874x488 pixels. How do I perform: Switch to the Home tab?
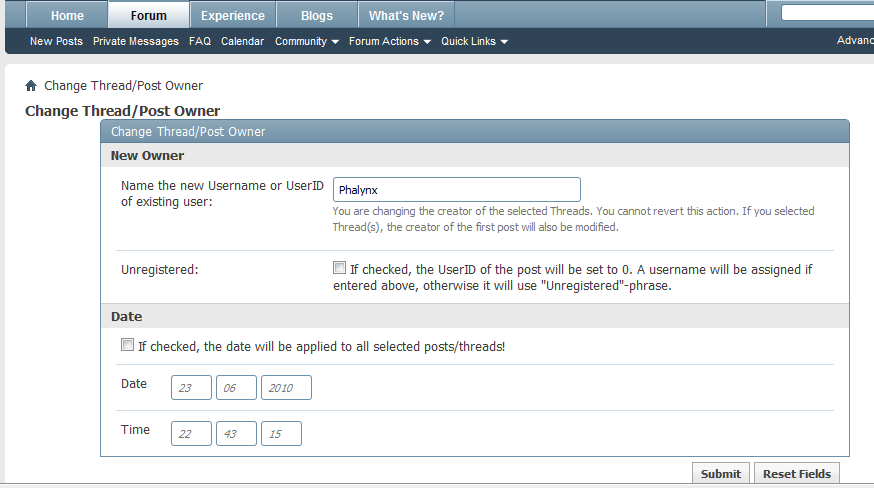(67, 16)
